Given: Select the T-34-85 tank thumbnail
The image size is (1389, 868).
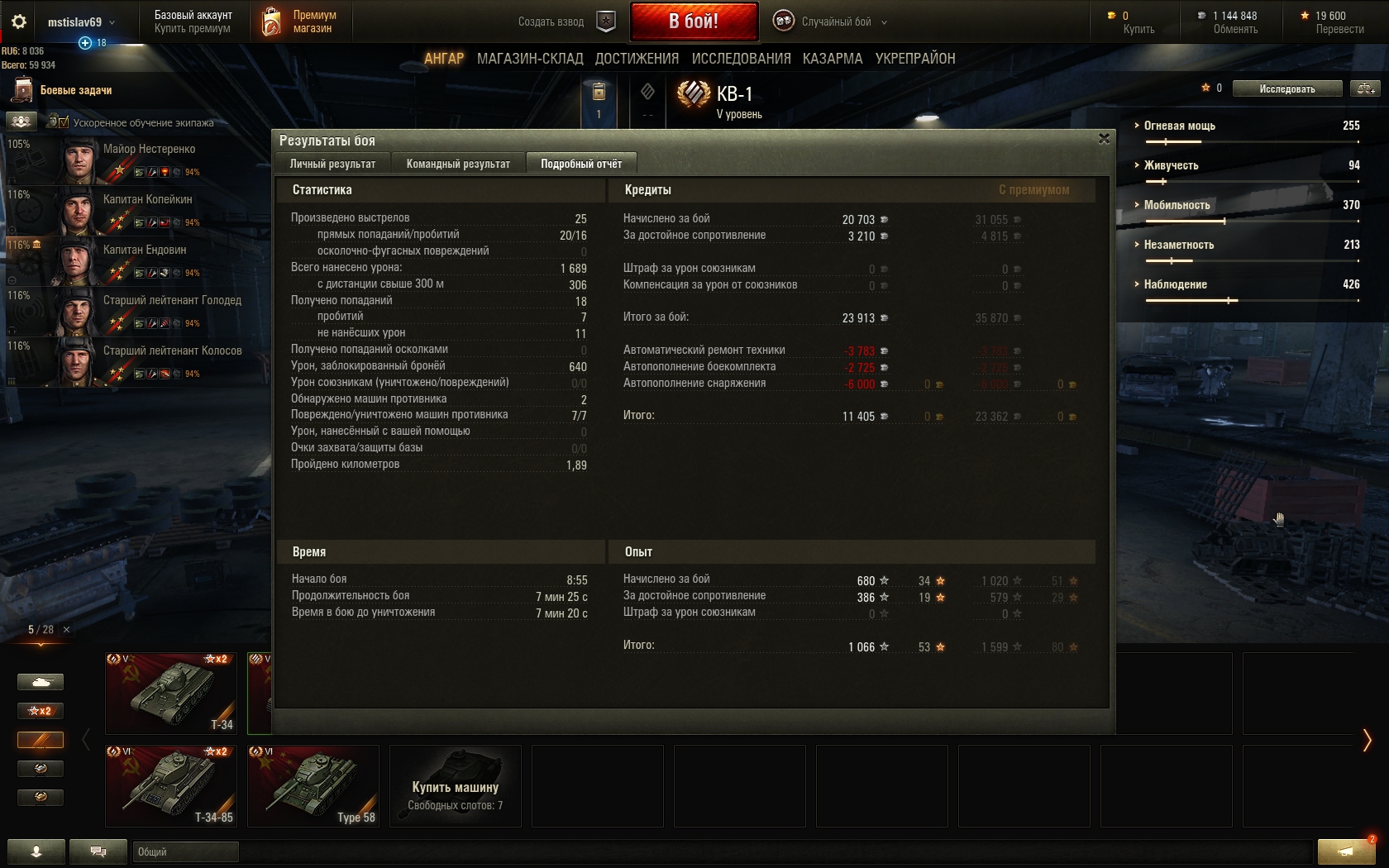Looking at the screenshot, I should click(x=171, y=786).
